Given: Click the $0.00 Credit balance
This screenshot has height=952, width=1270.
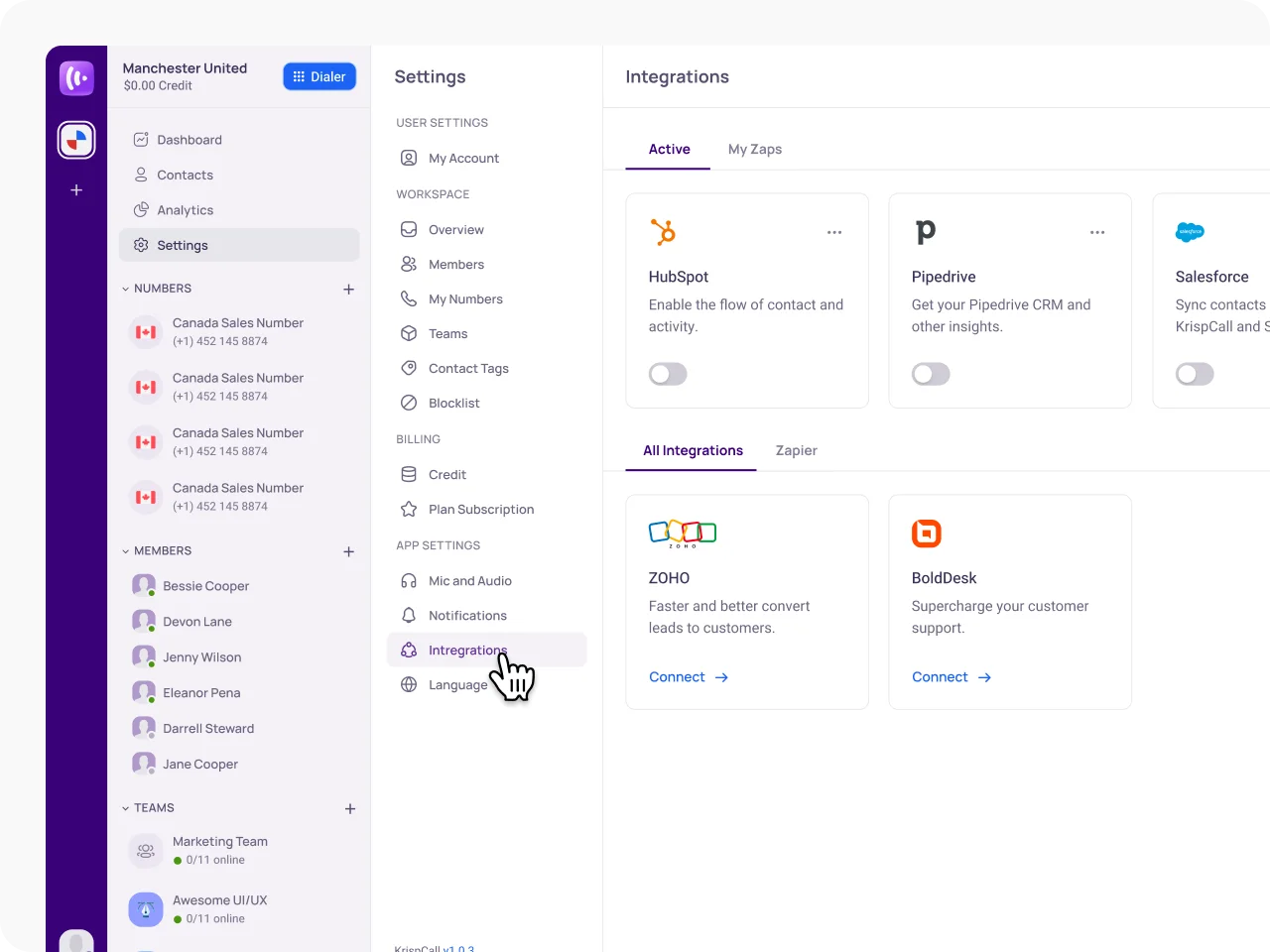Looking at the screenshot, I should (158, 86).
